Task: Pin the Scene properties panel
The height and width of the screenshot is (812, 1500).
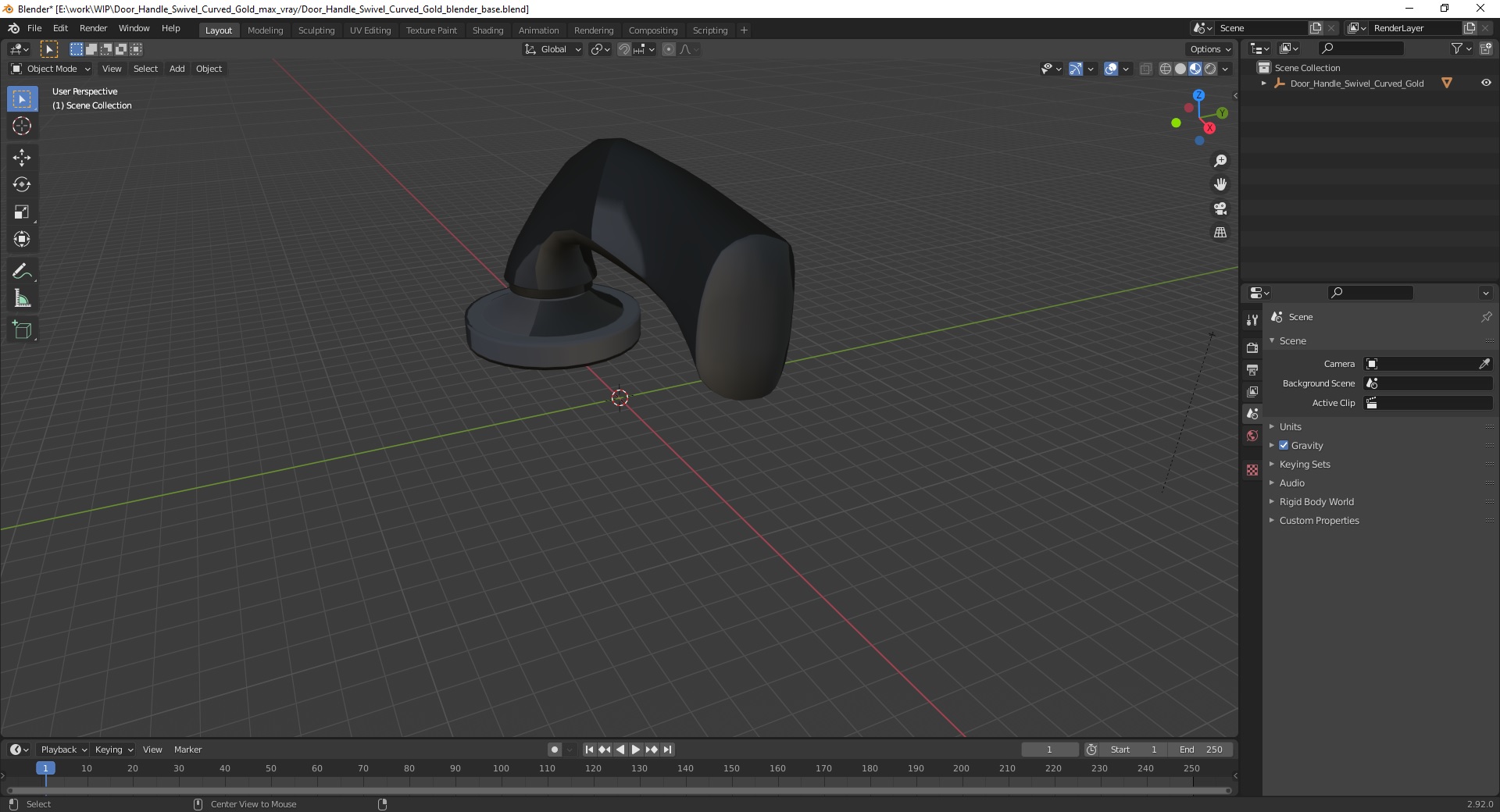Action: 1486,317
